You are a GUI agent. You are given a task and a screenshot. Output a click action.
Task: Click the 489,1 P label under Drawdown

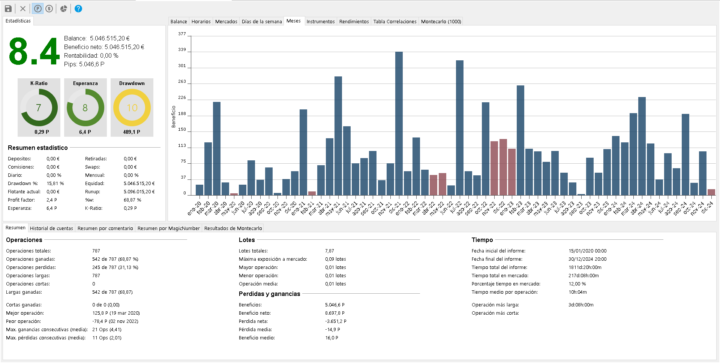pos(132,132)
